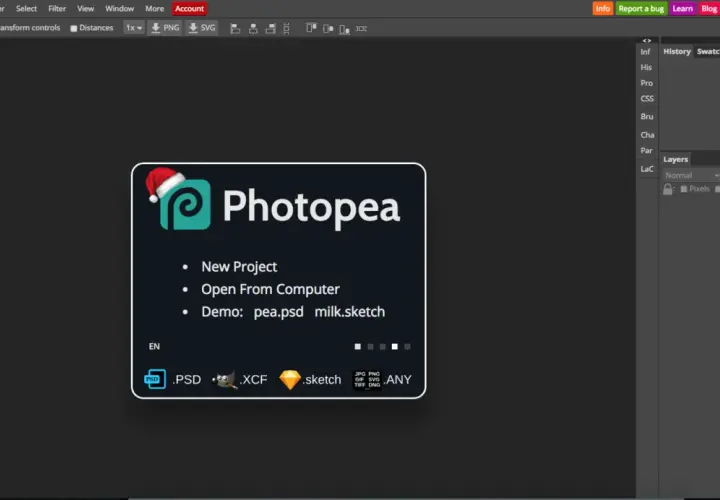
Task: Click the .PSD format label
Action: click(x=187, y=380)
